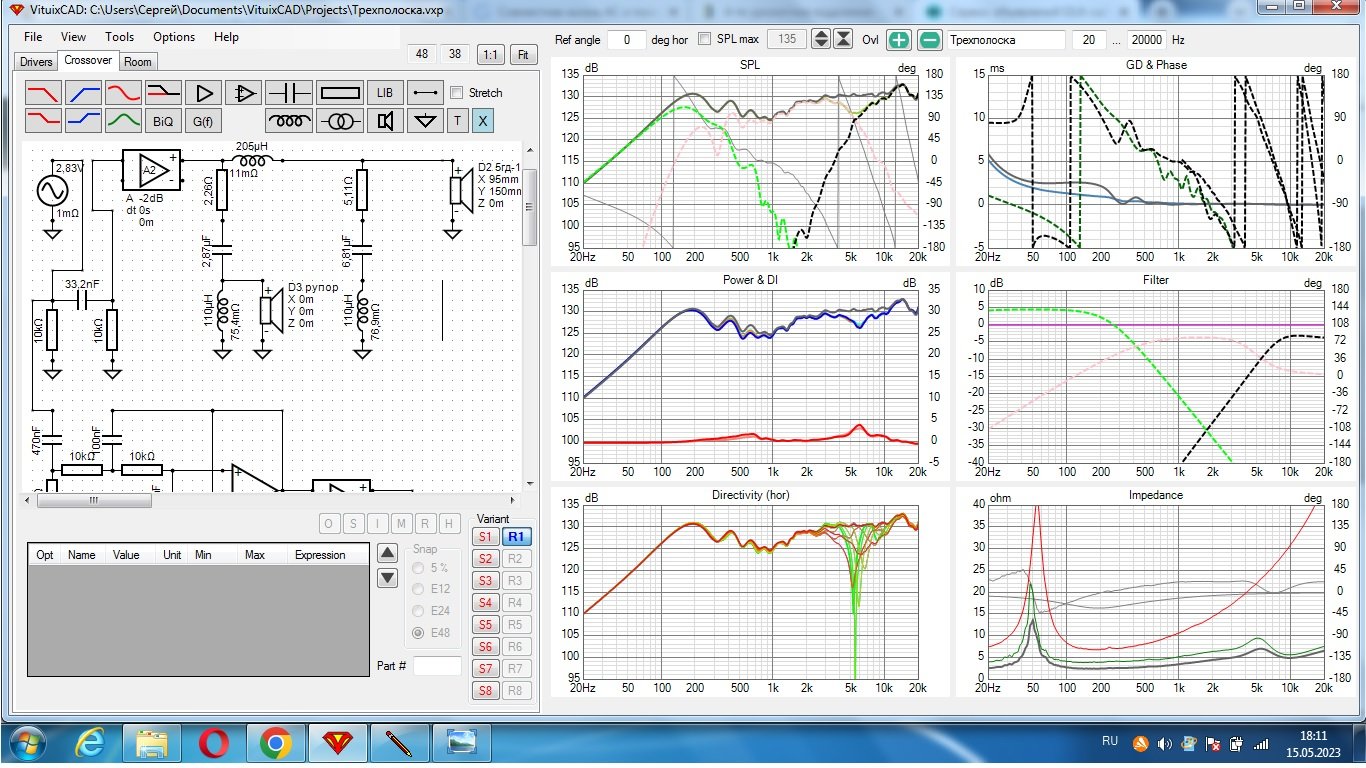Pick the inductor coil component
Image resolution: width=1366 pixels, height=768 pixels.
pyautogui.click(x=290, y=121)
